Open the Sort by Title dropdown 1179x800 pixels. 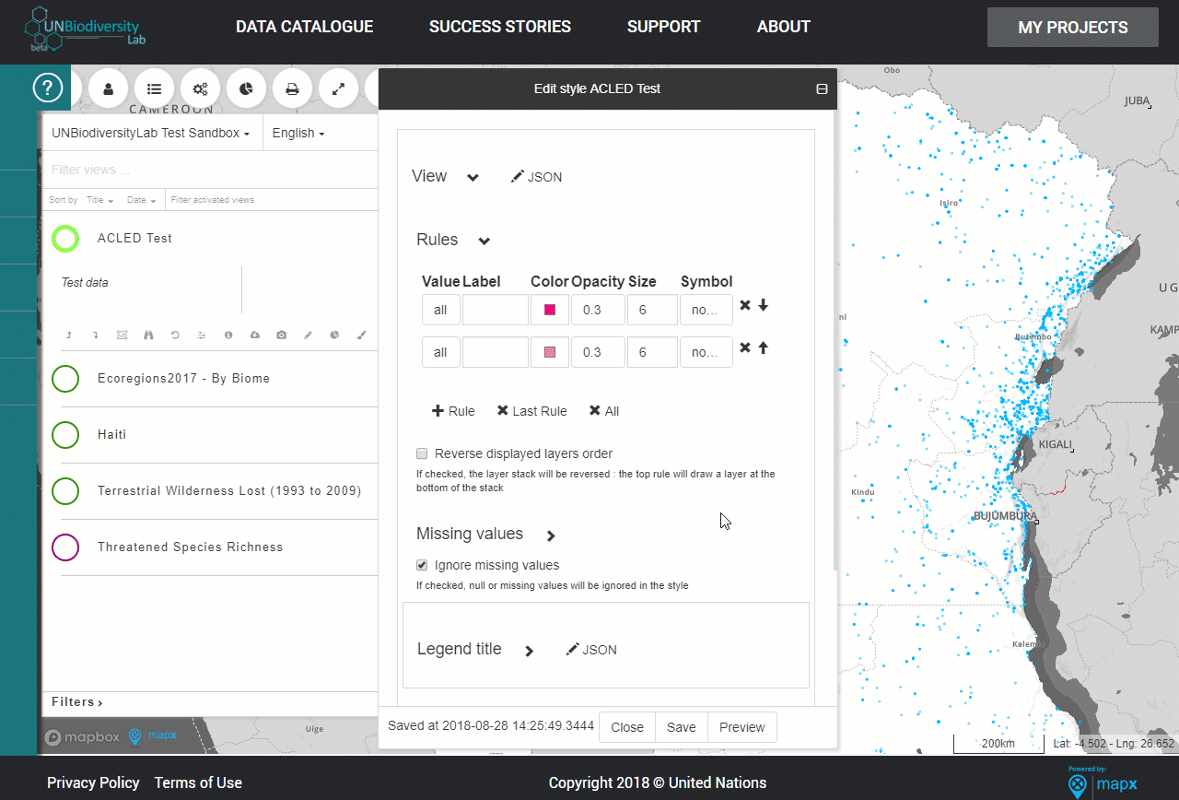99,200
